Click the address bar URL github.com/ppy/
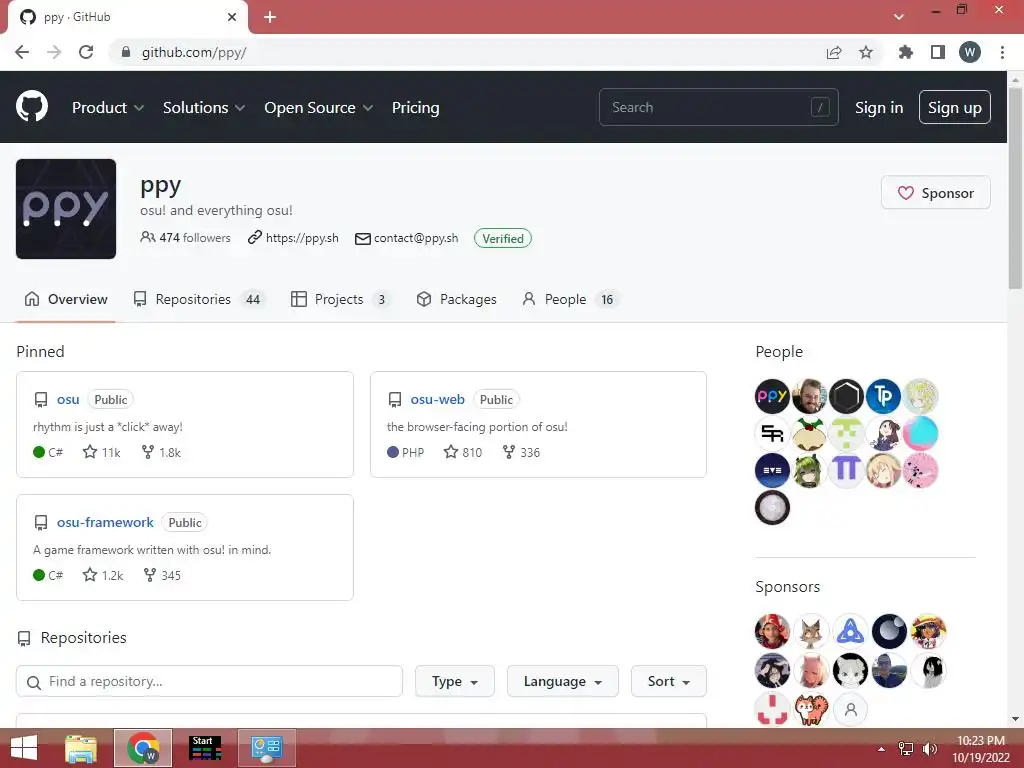Image resolution: width=1024 pixels, height=768 pixels. 194,52
